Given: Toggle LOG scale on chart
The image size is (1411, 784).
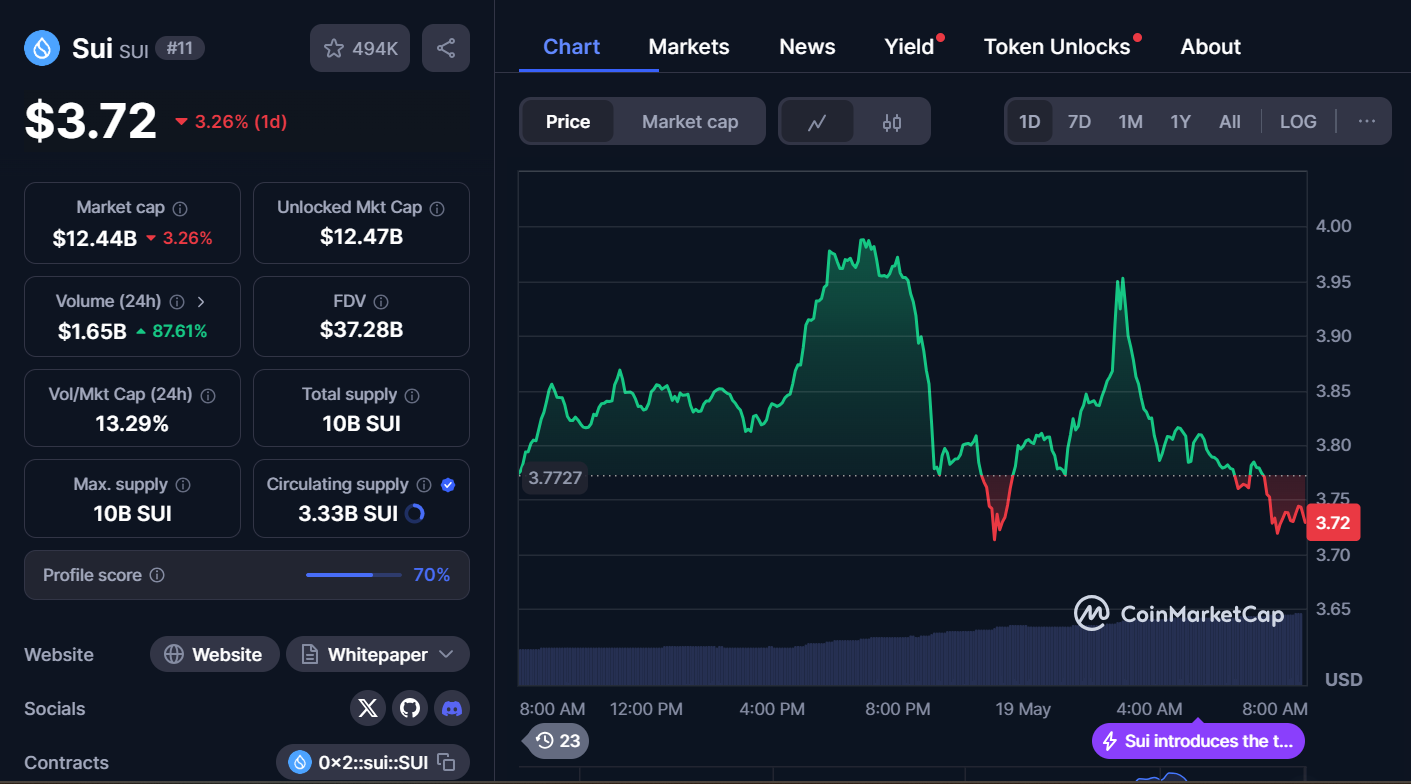Looking at the screenshot, I should click(1298, 122).
